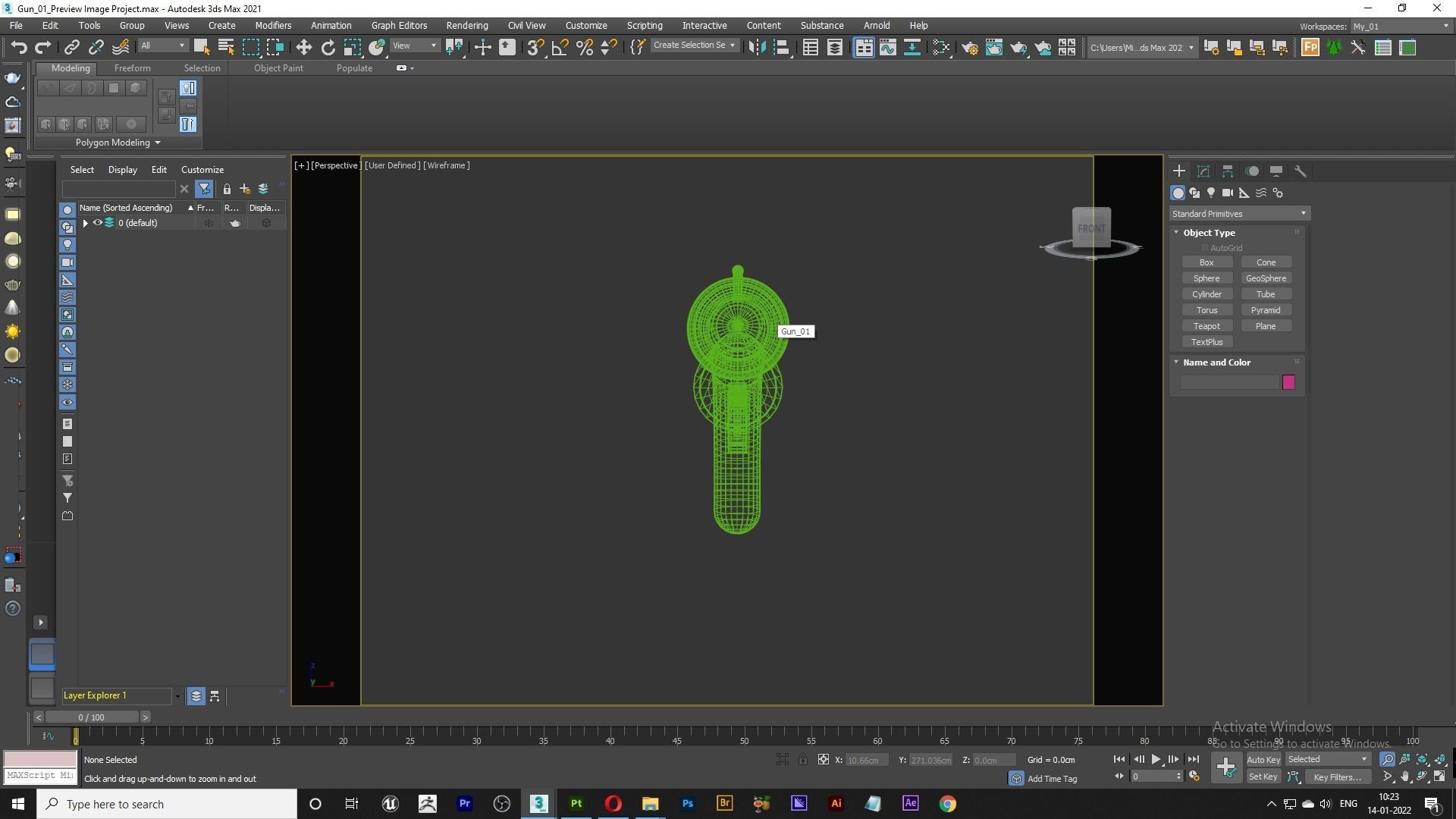Click the Bind to Space Warp icon

point(121,47)
